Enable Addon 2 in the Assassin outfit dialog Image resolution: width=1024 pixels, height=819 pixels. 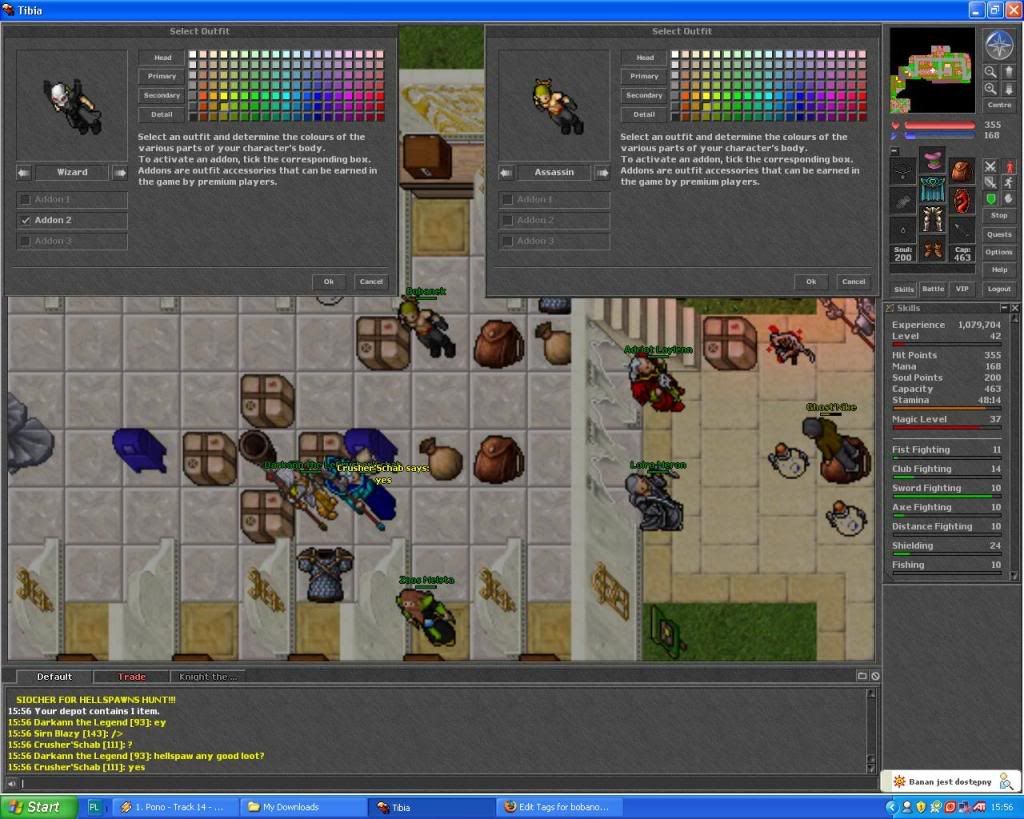507,220
